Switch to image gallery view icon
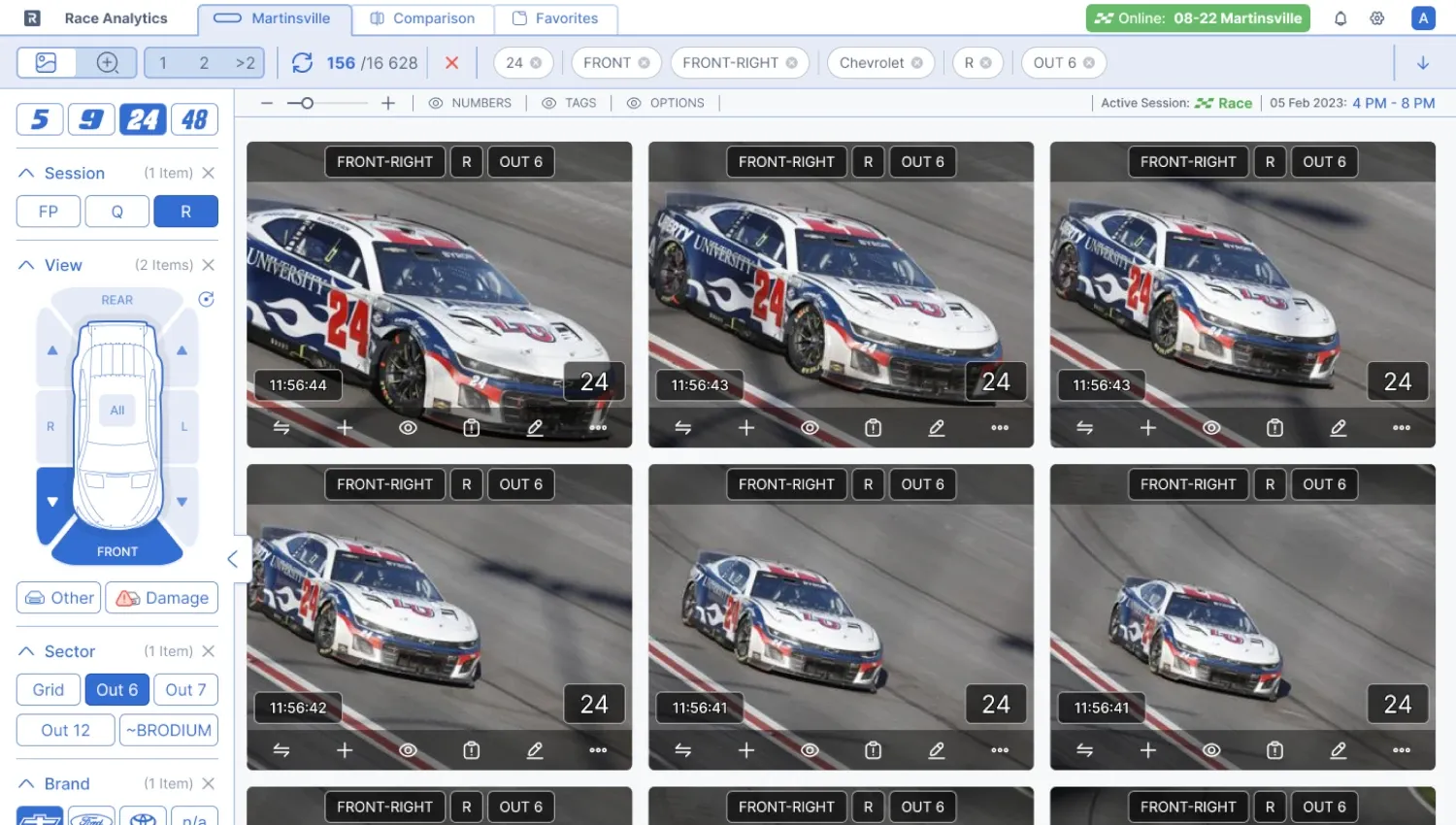Viewport: 1456px width, 825px height. coord(46,63)
